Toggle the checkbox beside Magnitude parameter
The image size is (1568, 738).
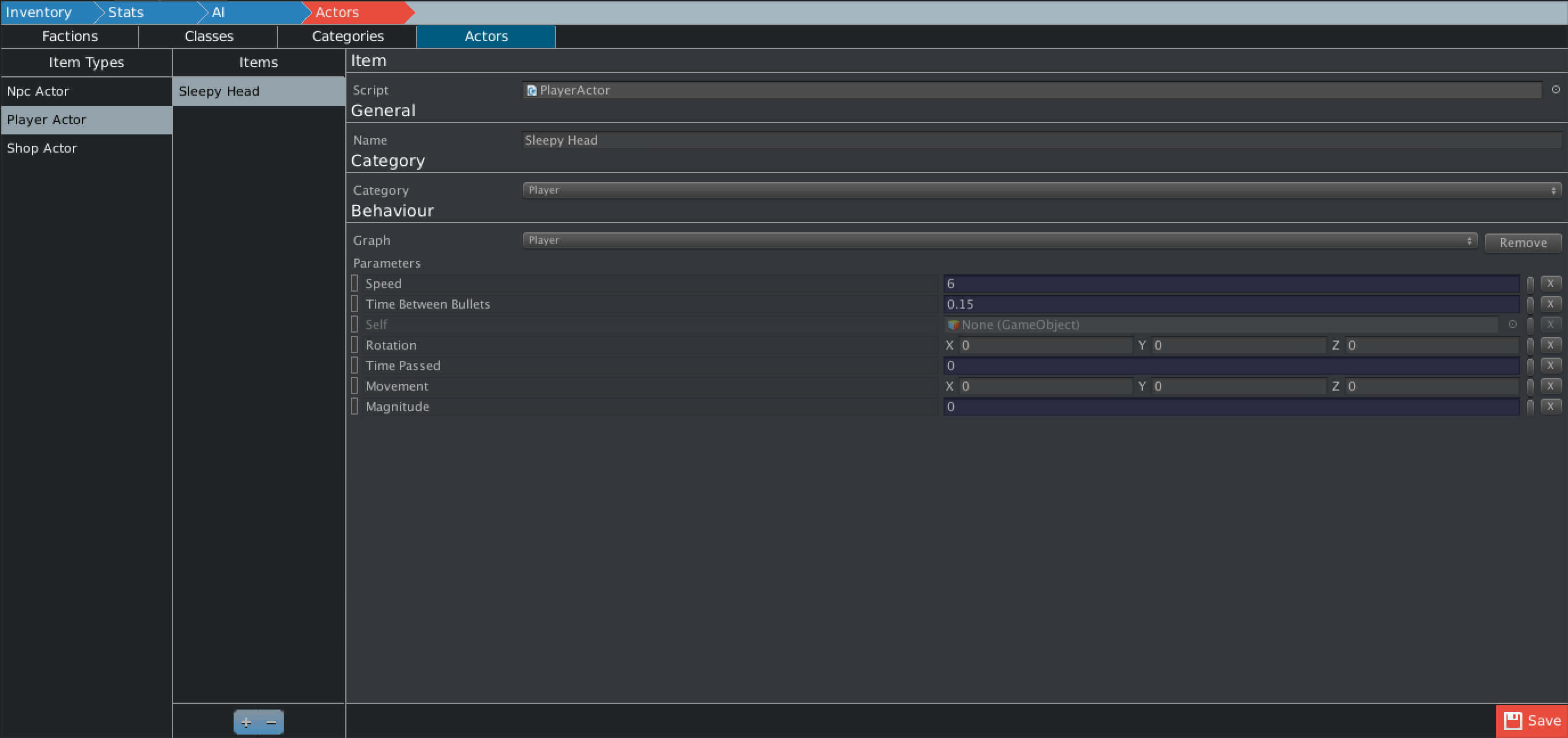(354, 407)
